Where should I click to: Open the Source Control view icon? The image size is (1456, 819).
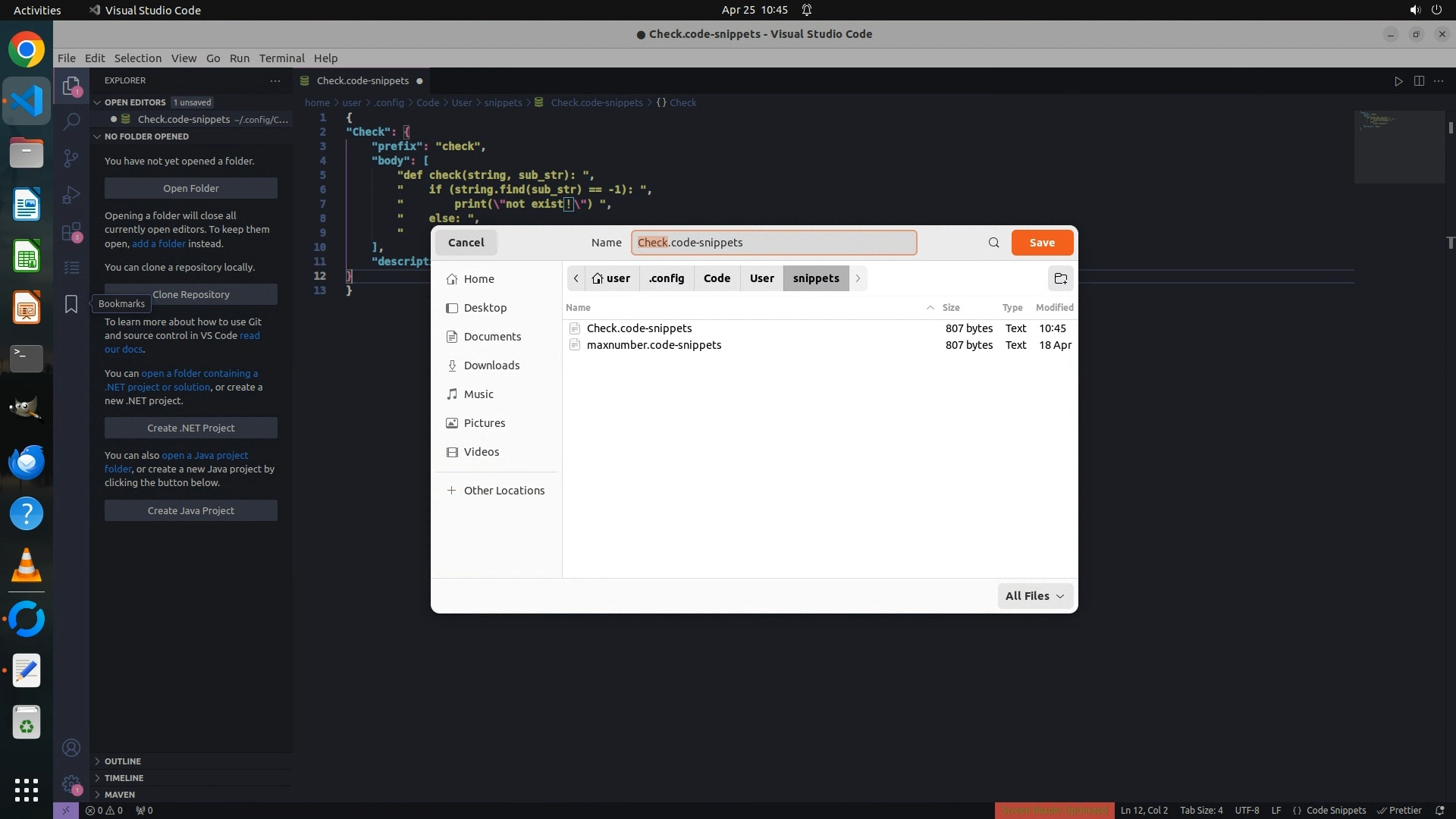pyautogui.click(x=71, y=158)
